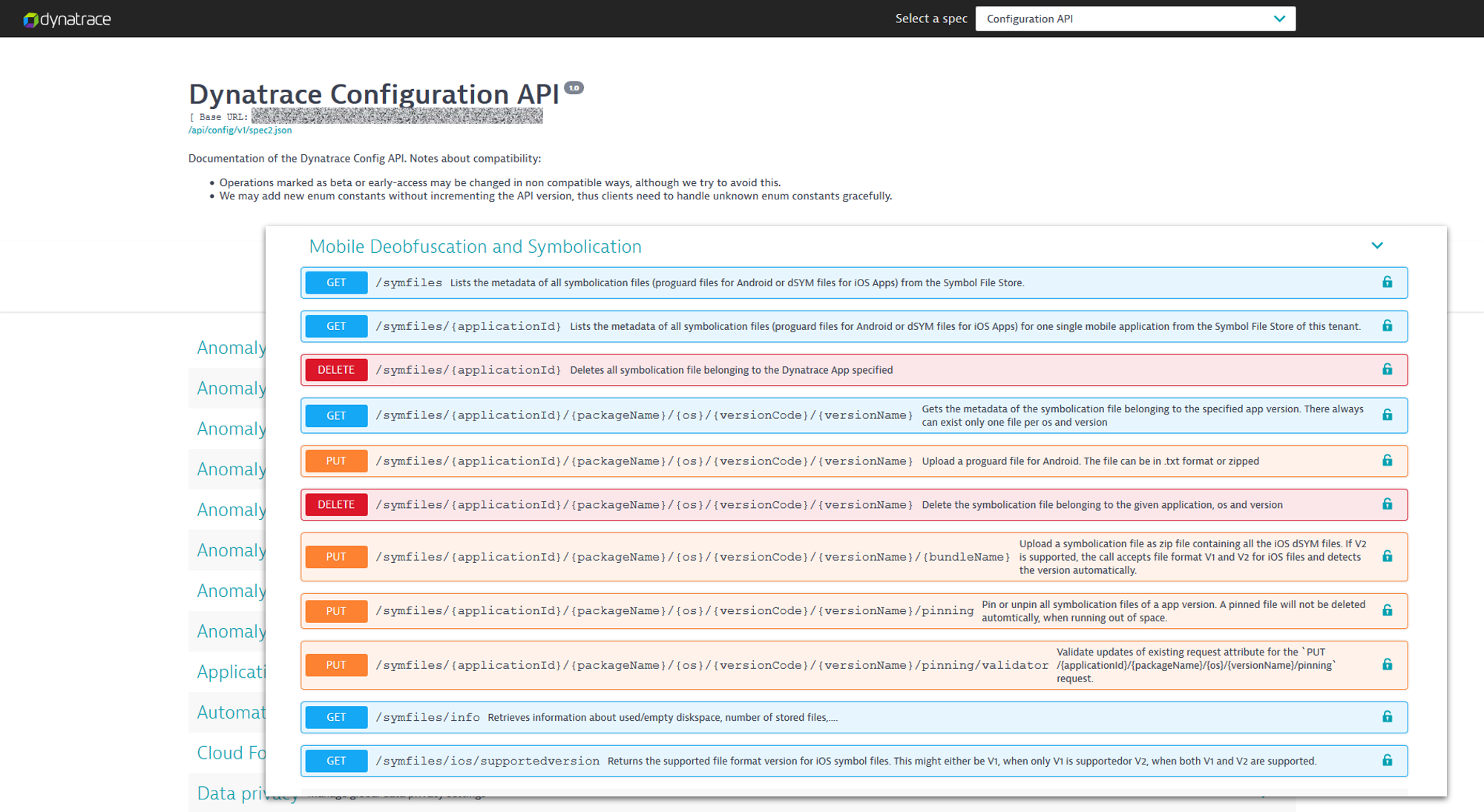Expand GET /symfiles/ios/supportedversion operation

tap(853, 761)
